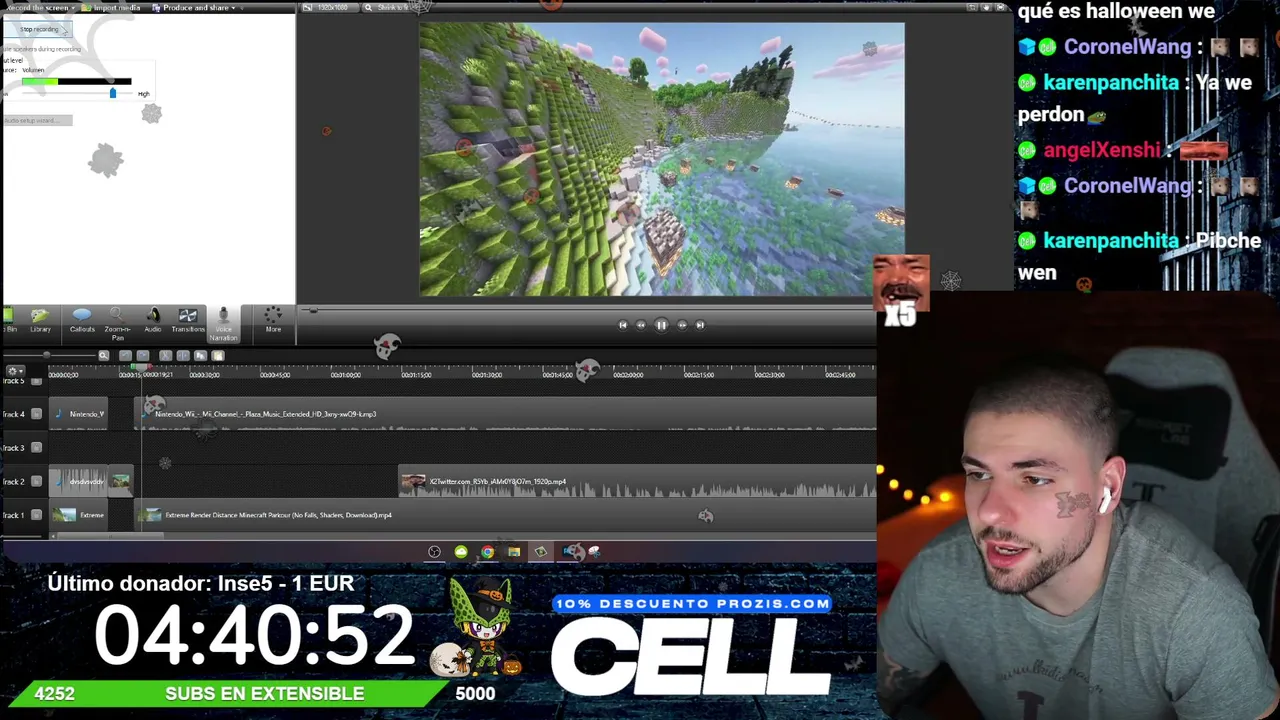Click the Stop recording button

(39, 29)
